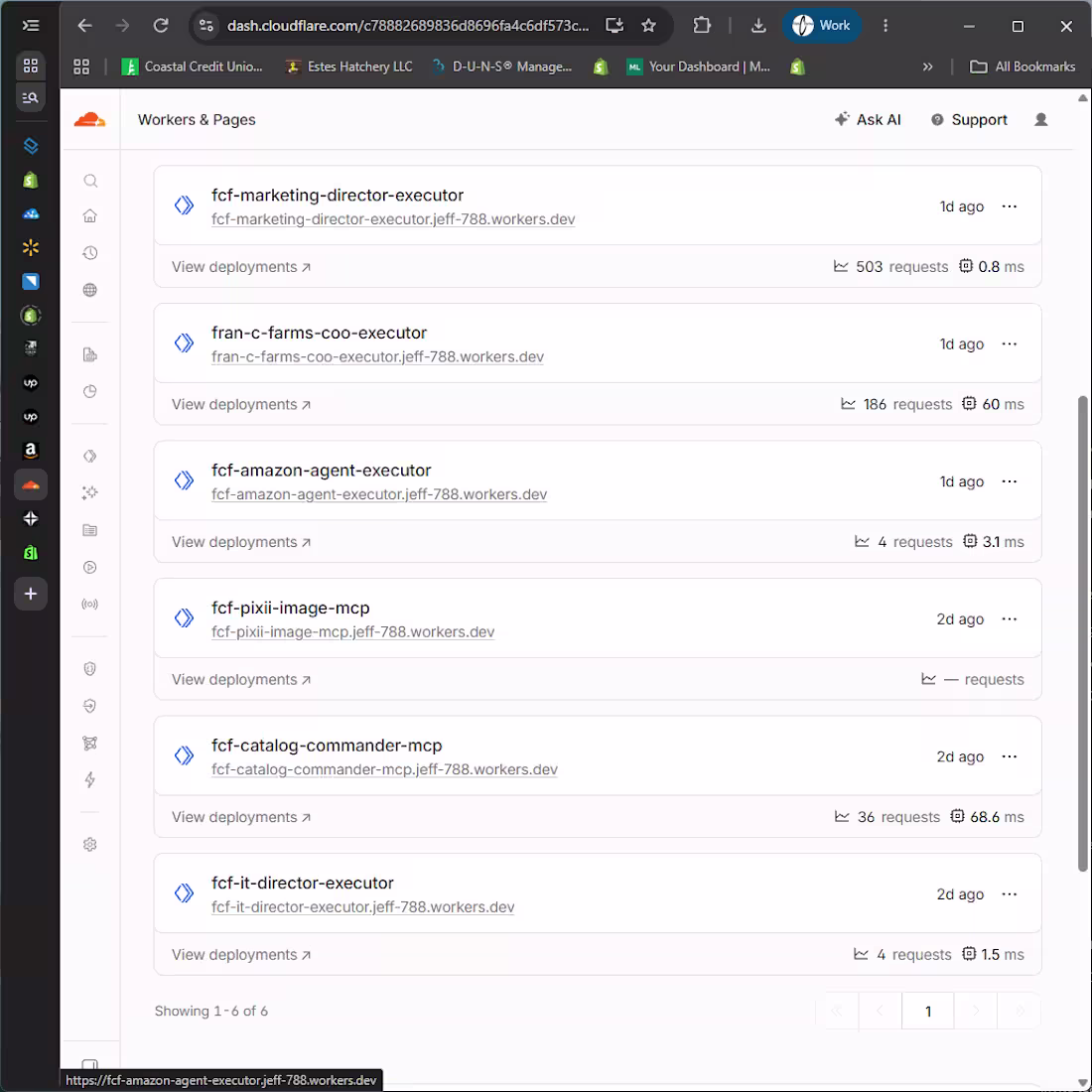Open the three-dot menu for fcf-pixii-image-mcp

coord(1010,619)
